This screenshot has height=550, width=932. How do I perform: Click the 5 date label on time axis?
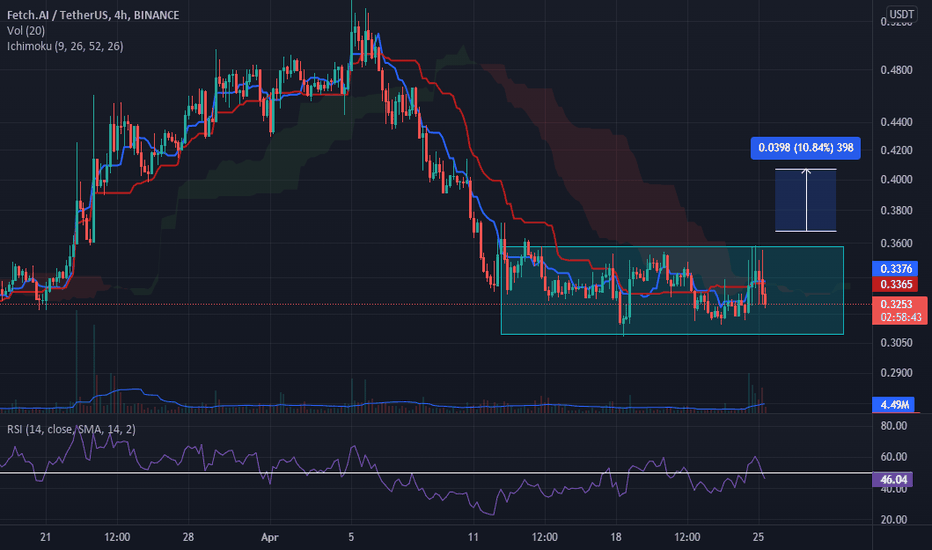351,537
